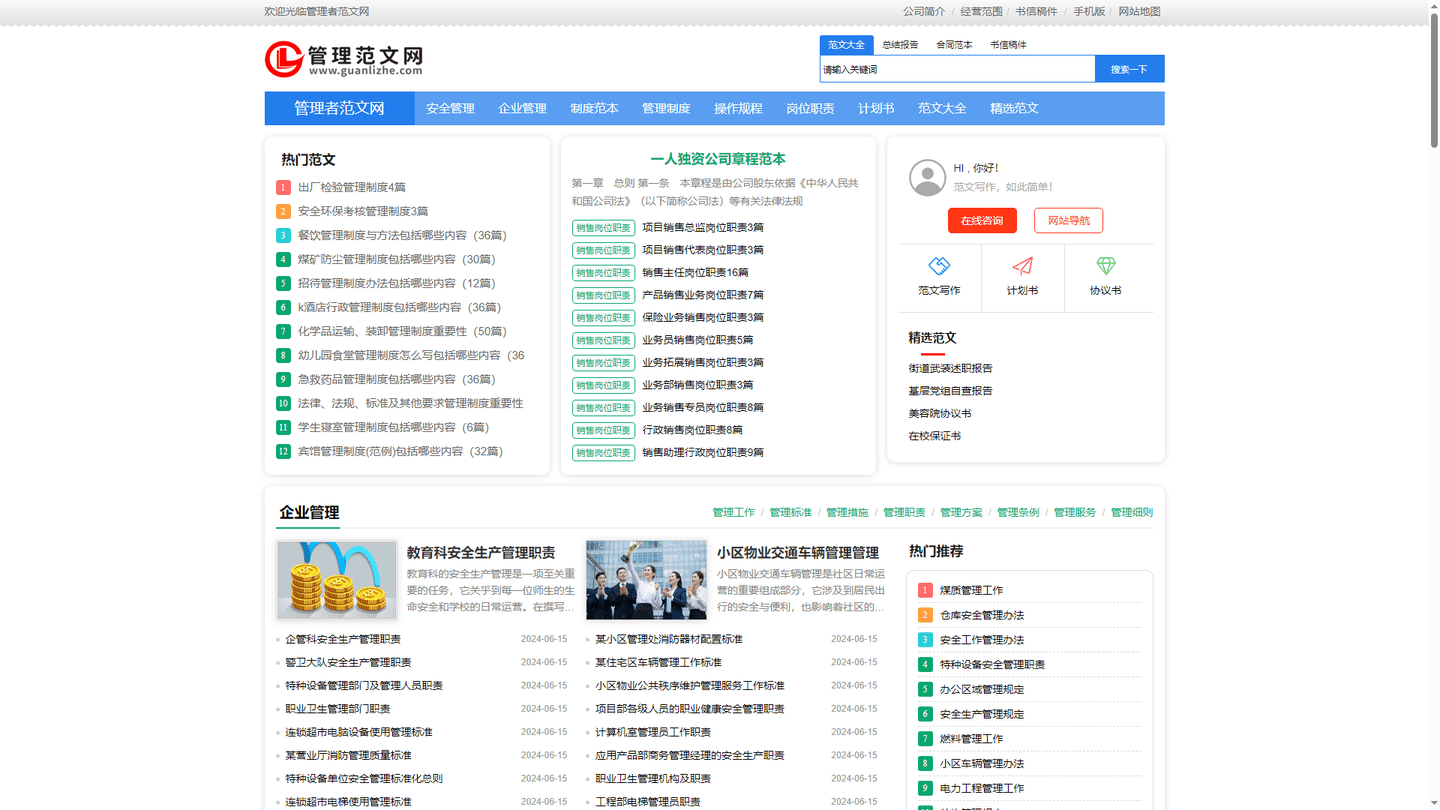
Task: Open 特种设备安全管理职责 in 热门推荐
Action: (x=992, y=664)
